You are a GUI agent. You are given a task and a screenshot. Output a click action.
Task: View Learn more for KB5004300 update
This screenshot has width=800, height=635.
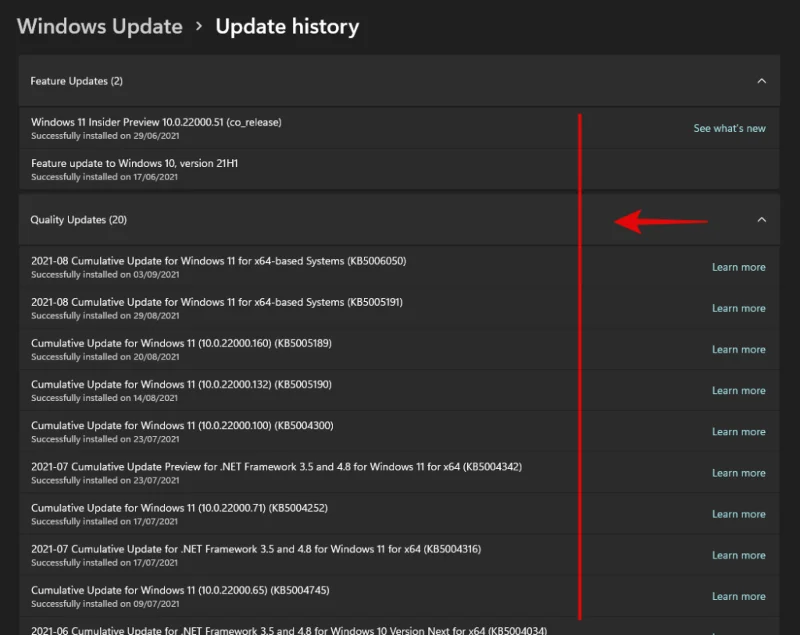click(738, 432)
